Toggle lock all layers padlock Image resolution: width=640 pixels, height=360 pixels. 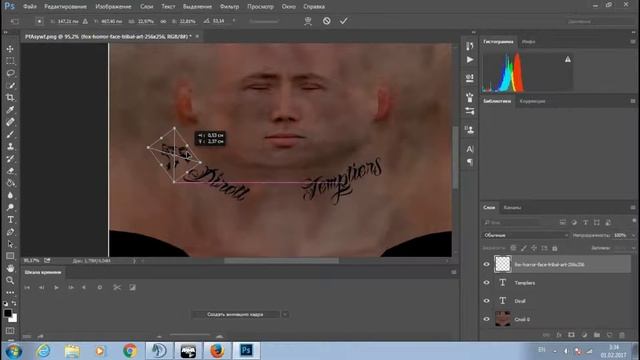555,248
